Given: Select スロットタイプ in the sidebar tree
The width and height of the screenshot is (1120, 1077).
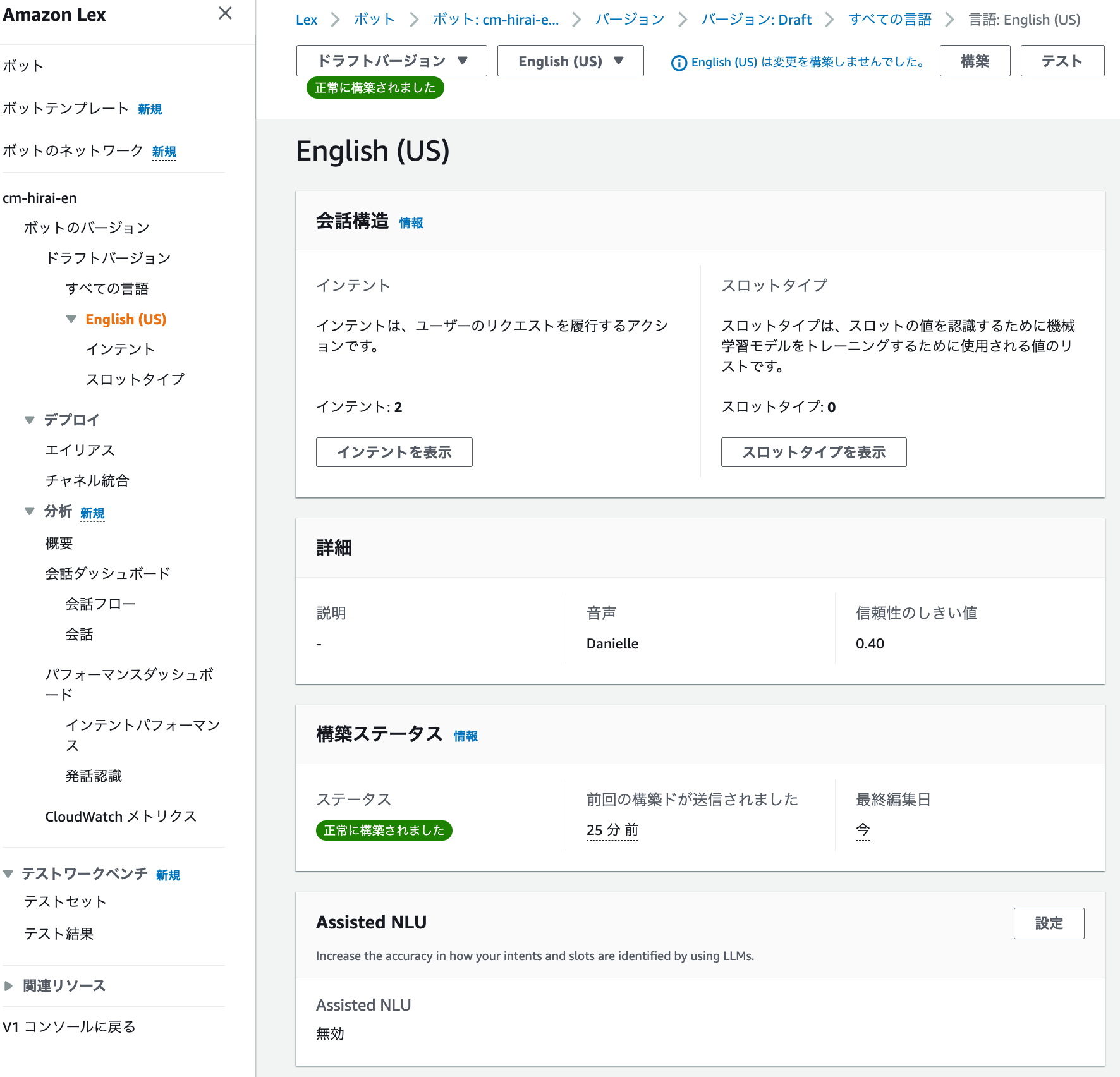Looking at the screenshot, I should [x=135, y=379].
